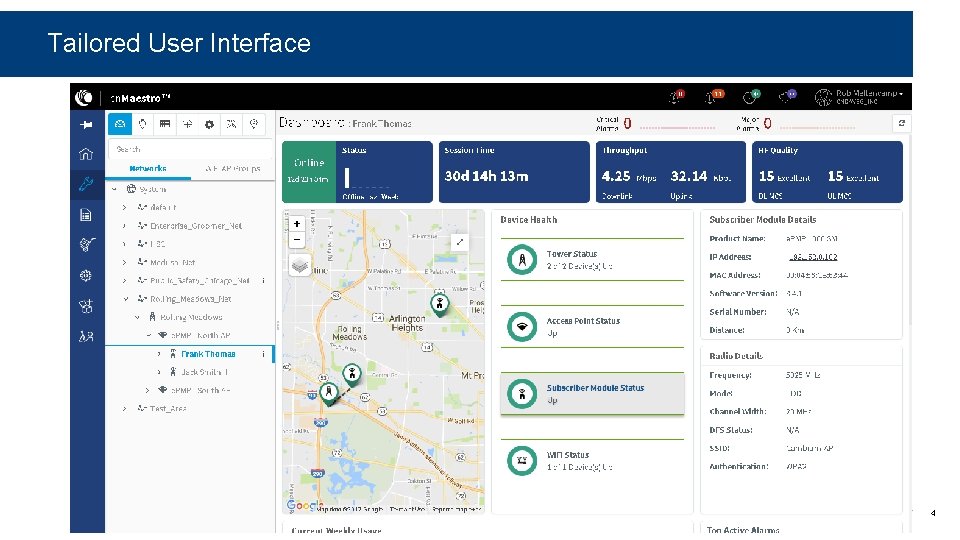Go to Home via the house sidebar icon
960x540 pixels.
86,154
